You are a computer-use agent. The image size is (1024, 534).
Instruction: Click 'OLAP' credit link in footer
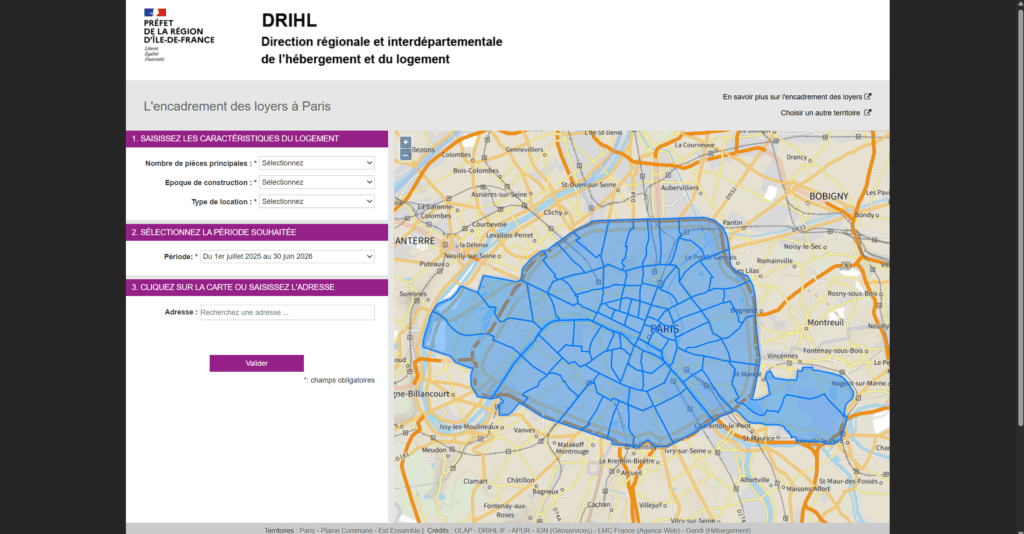(x=463, y=530)
